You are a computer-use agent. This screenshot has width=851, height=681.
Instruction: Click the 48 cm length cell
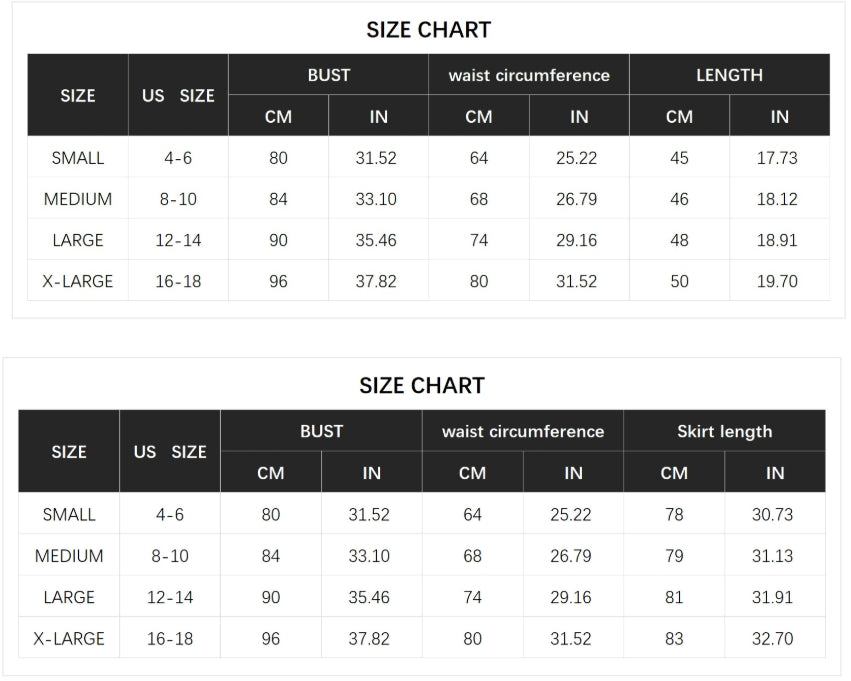(679, 240)
